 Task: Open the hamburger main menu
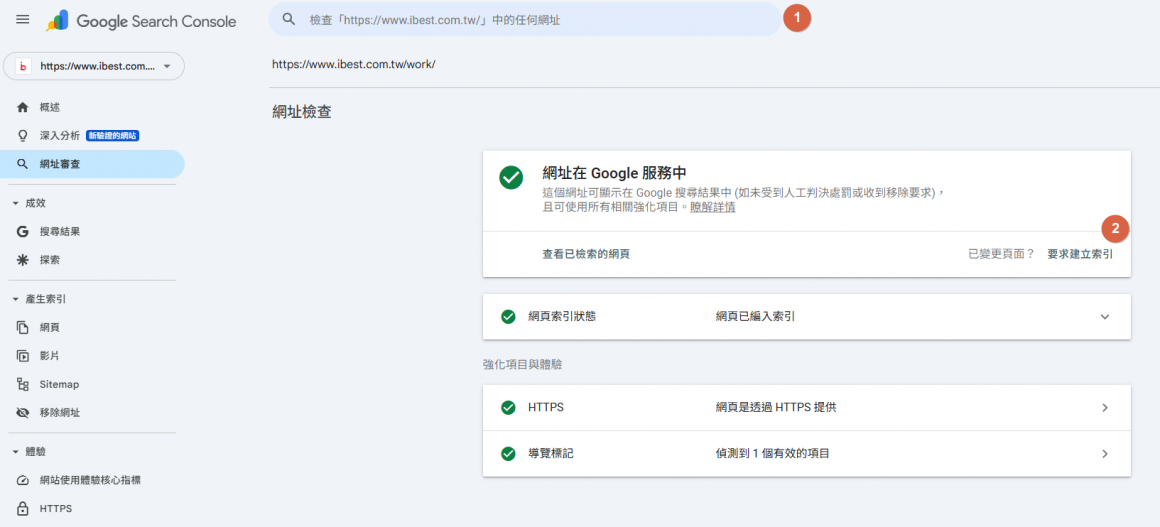coord(23,20)
